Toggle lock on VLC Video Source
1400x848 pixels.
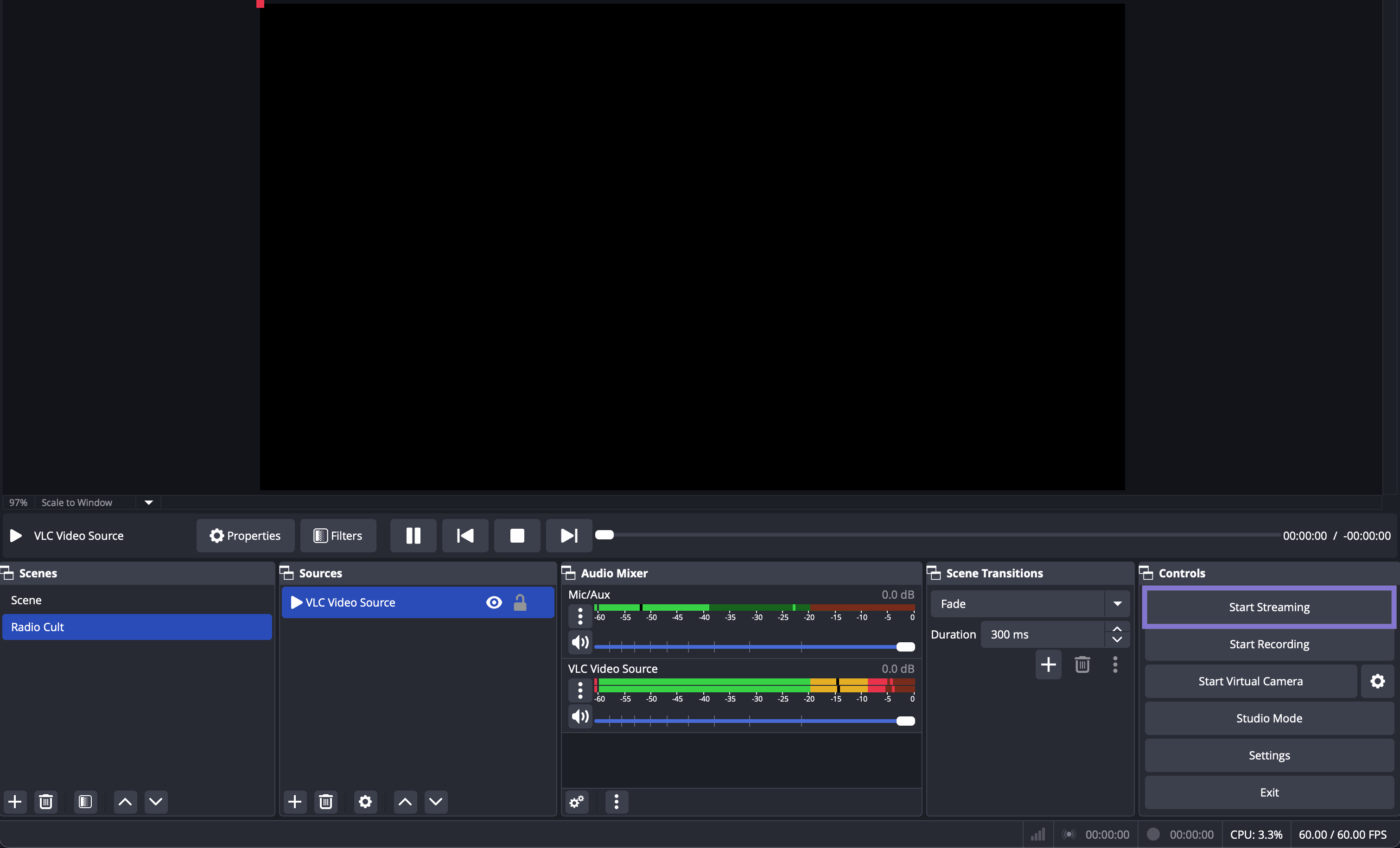click(x=520, y=602)
